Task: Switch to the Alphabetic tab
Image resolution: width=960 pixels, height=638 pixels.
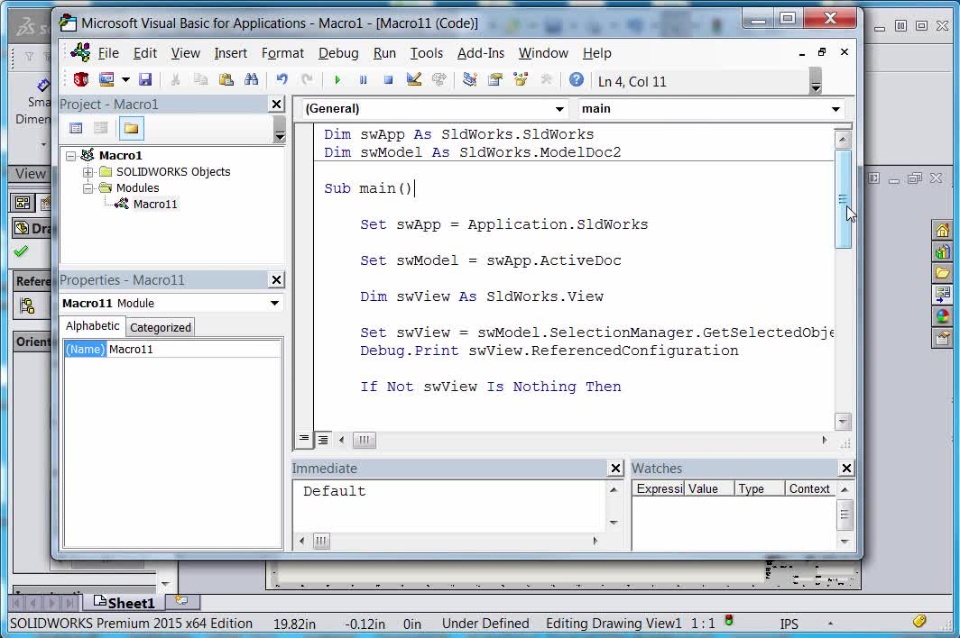Action: coord(92,326)
